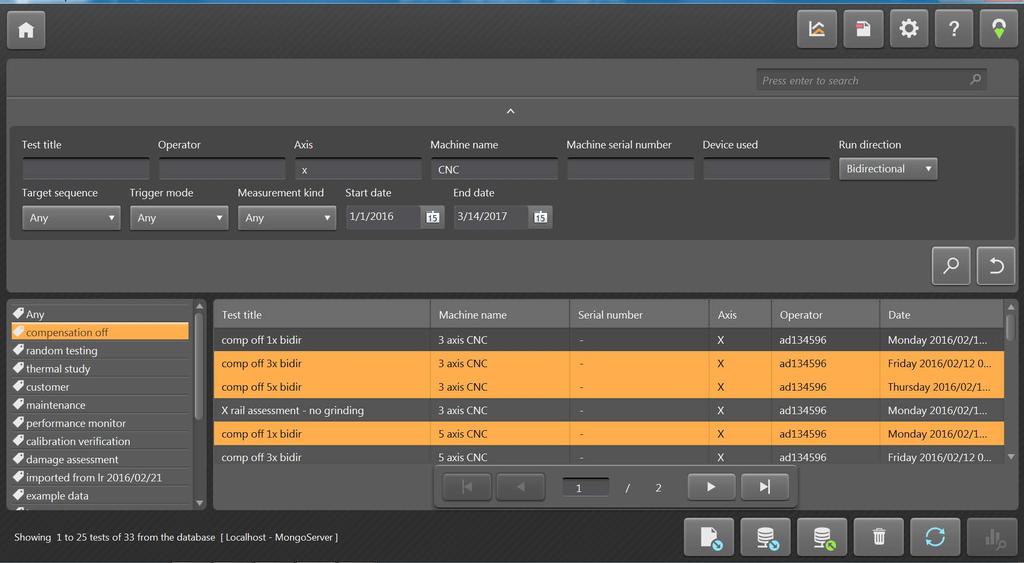Open Target sequence dropdown
This screenshot has width=1024, height=563.
71,218
